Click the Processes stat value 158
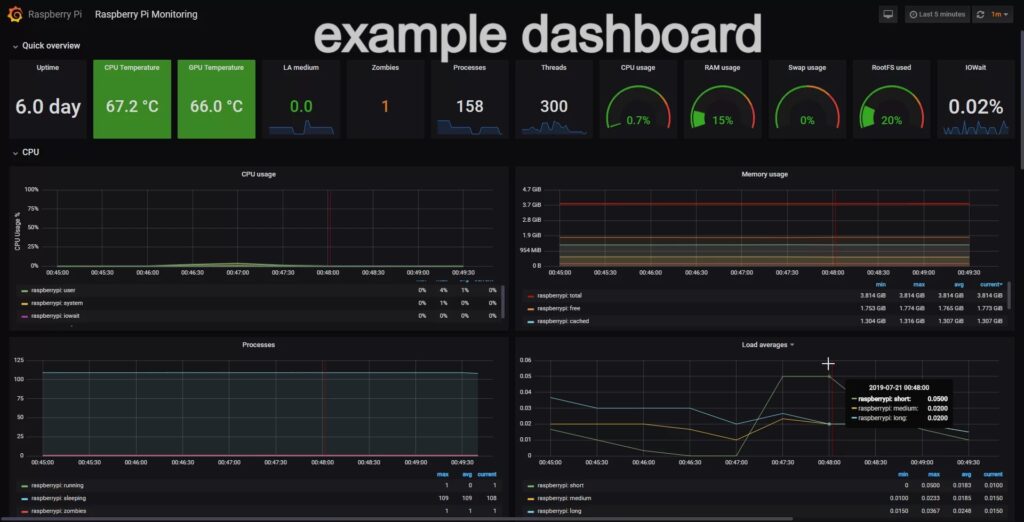Image resolution: width=1024 pixels, height=522 pixels. 470,106
